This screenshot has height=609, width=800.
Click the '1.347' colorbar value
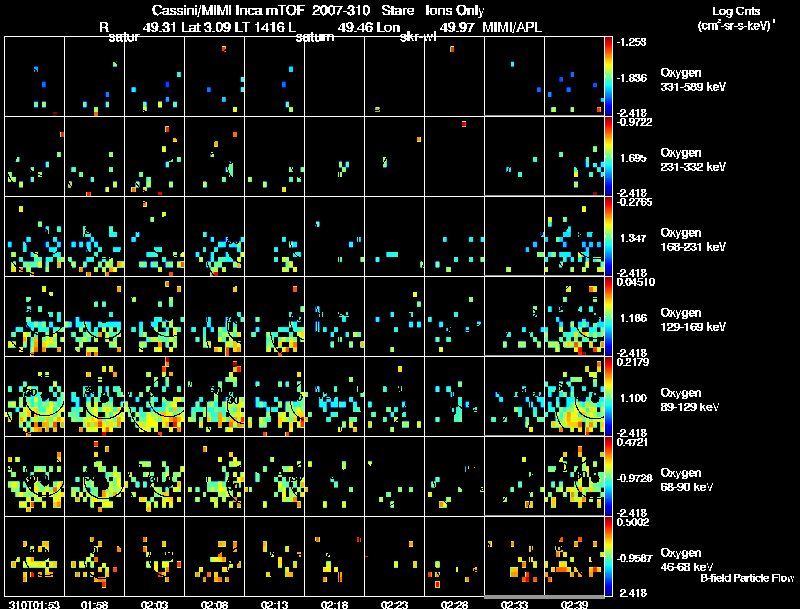pyautogui.click(x=633, y=238)
